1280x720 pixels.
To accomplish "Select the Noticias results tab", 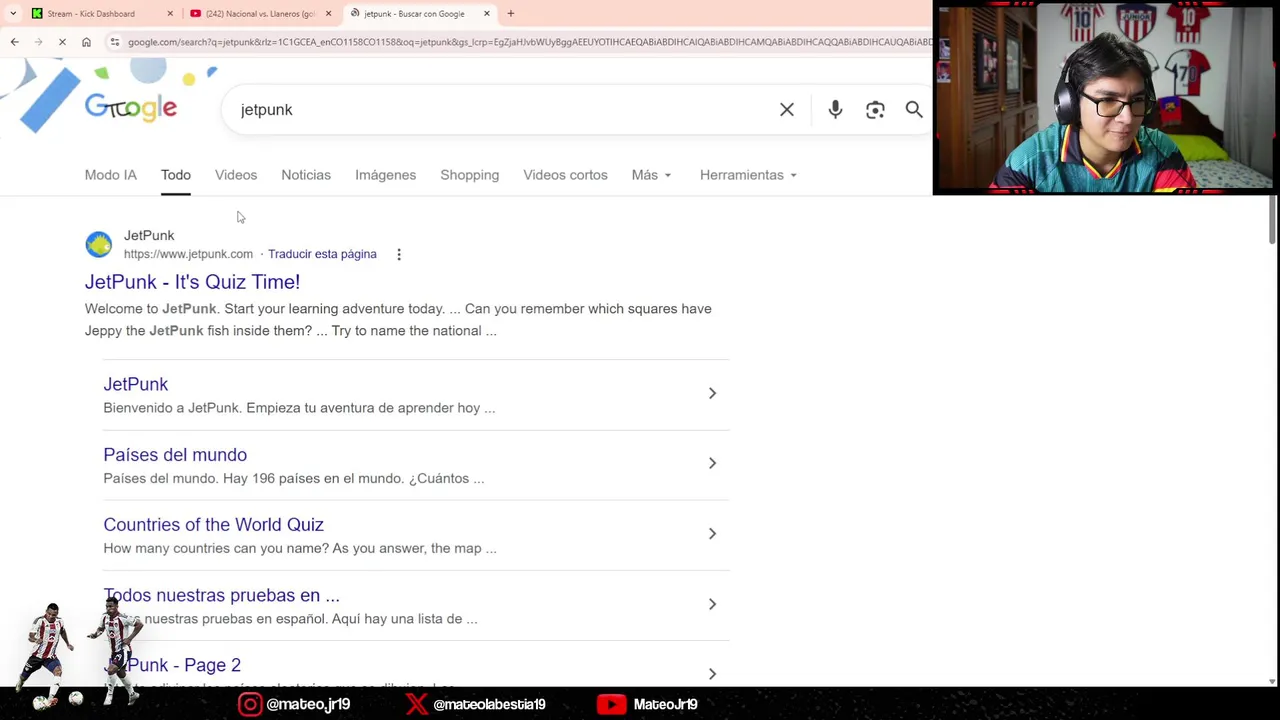I will 306,175.
